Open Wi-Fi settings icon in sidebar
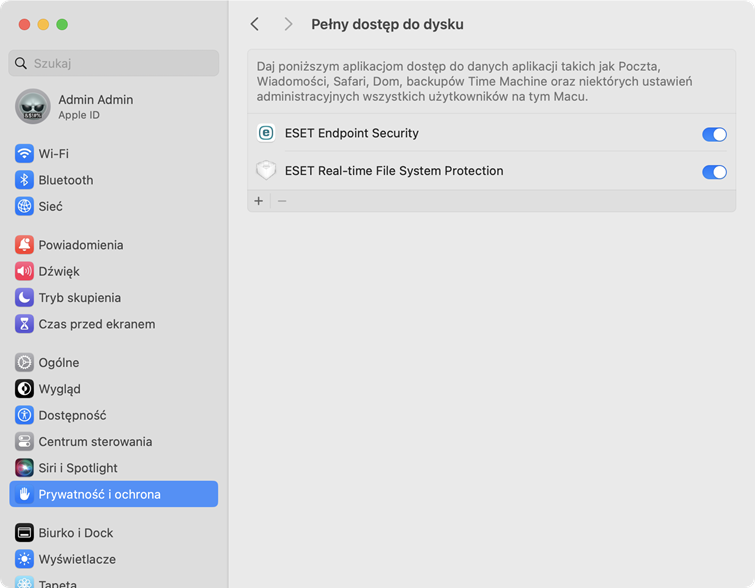The height and width of the screenshot is (588, 755). point(24,154)
